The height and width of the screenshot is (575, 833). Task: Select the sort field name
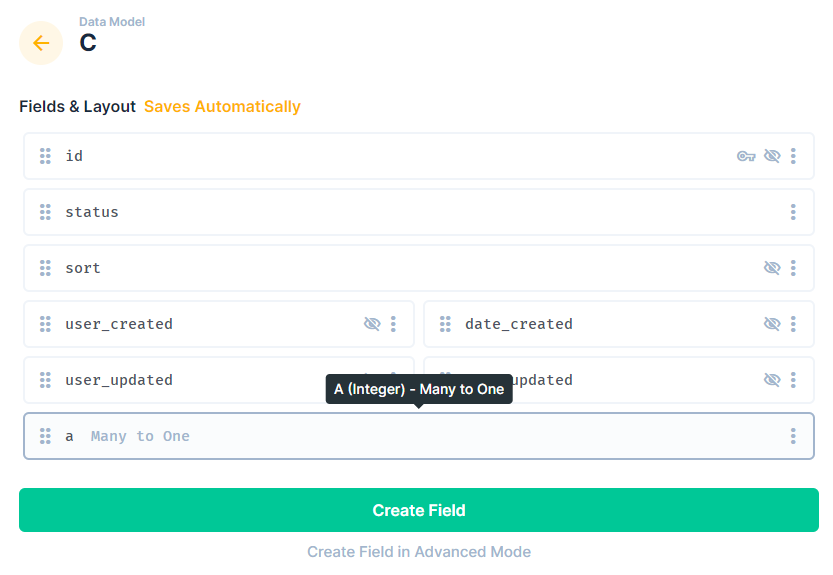point(83,268)
